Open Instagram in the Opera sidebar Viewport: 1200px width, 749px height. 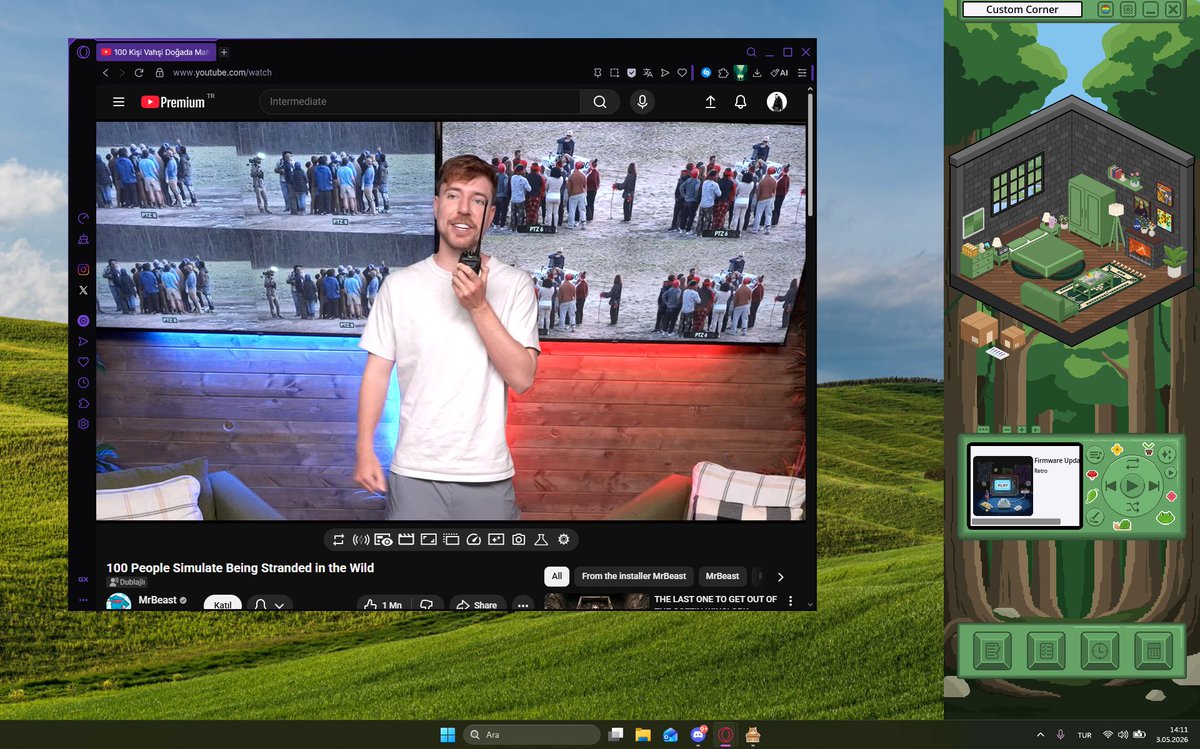coord(83,269)
